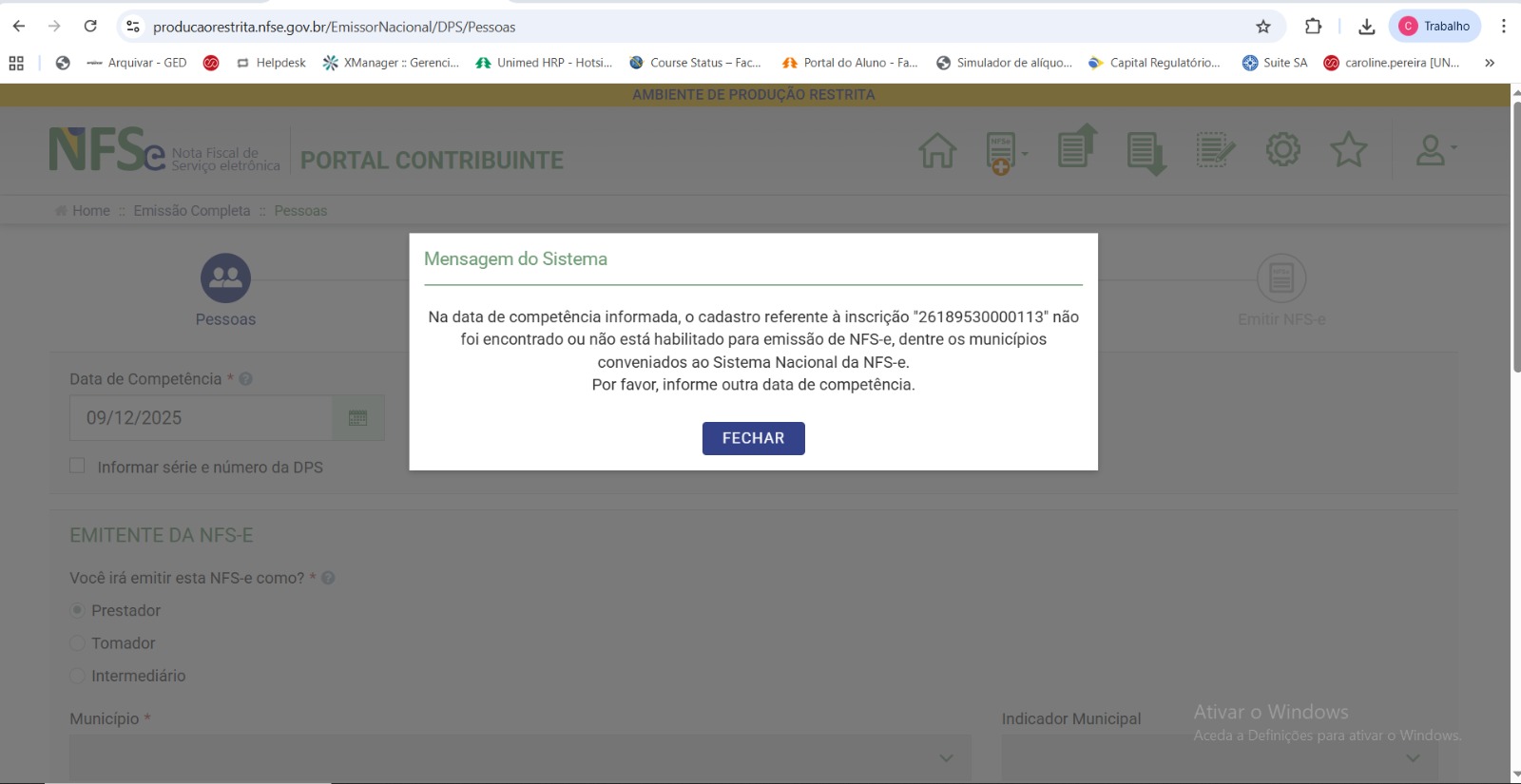Click the Pessoas step circle
This screenshot has height=784, width=1521.
pyautogui.click(x=225, y=278)
